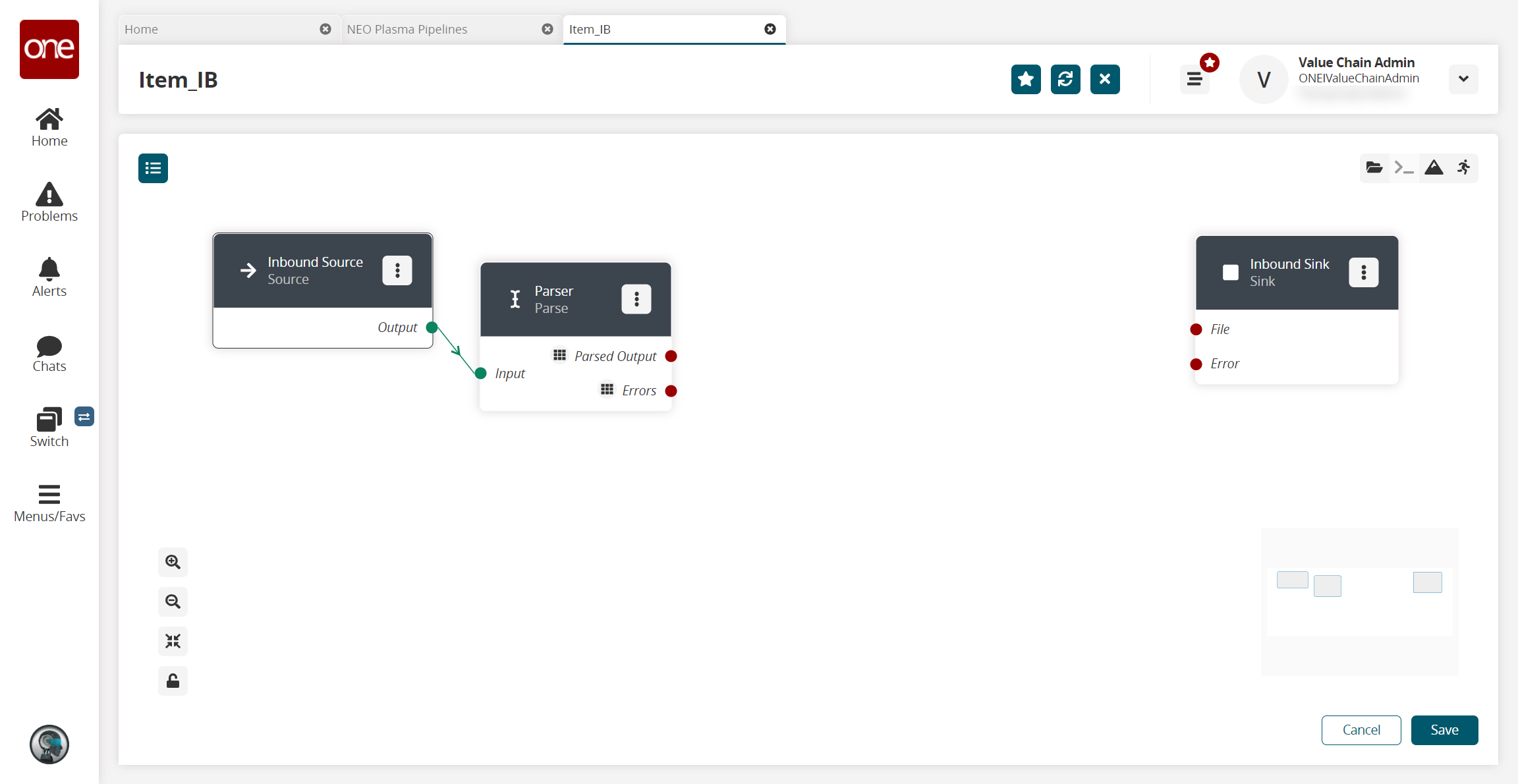This screenshot has width=1518, height=784.
Task: Click the Save button
Action: [x=1443, y=730]
